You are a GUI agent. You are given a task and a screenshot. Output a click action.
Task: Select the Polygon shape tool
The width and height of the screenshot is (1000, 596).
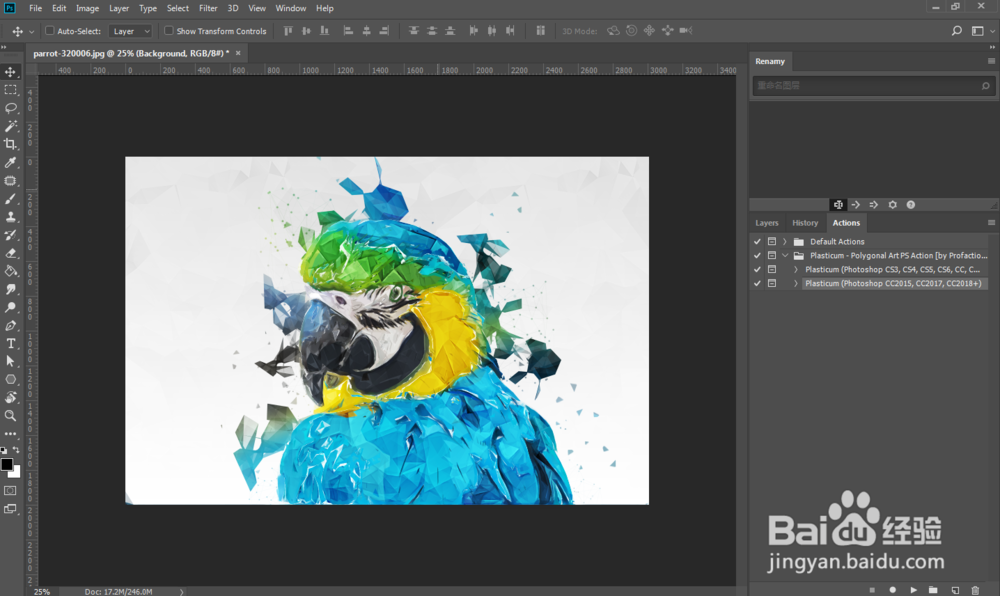click(10, 379)
